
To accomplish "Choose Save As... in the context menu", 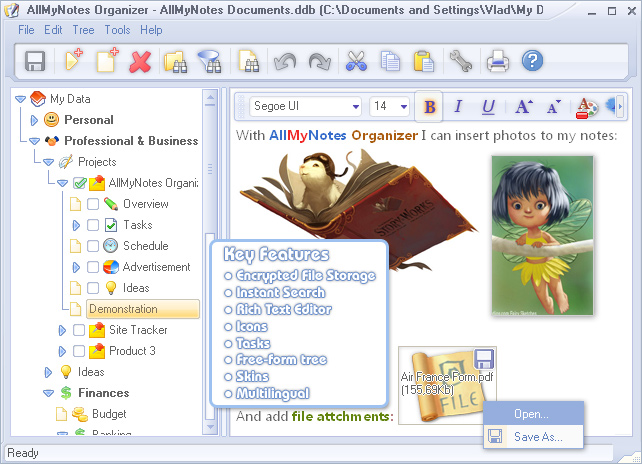I will [x=533, y=437].
